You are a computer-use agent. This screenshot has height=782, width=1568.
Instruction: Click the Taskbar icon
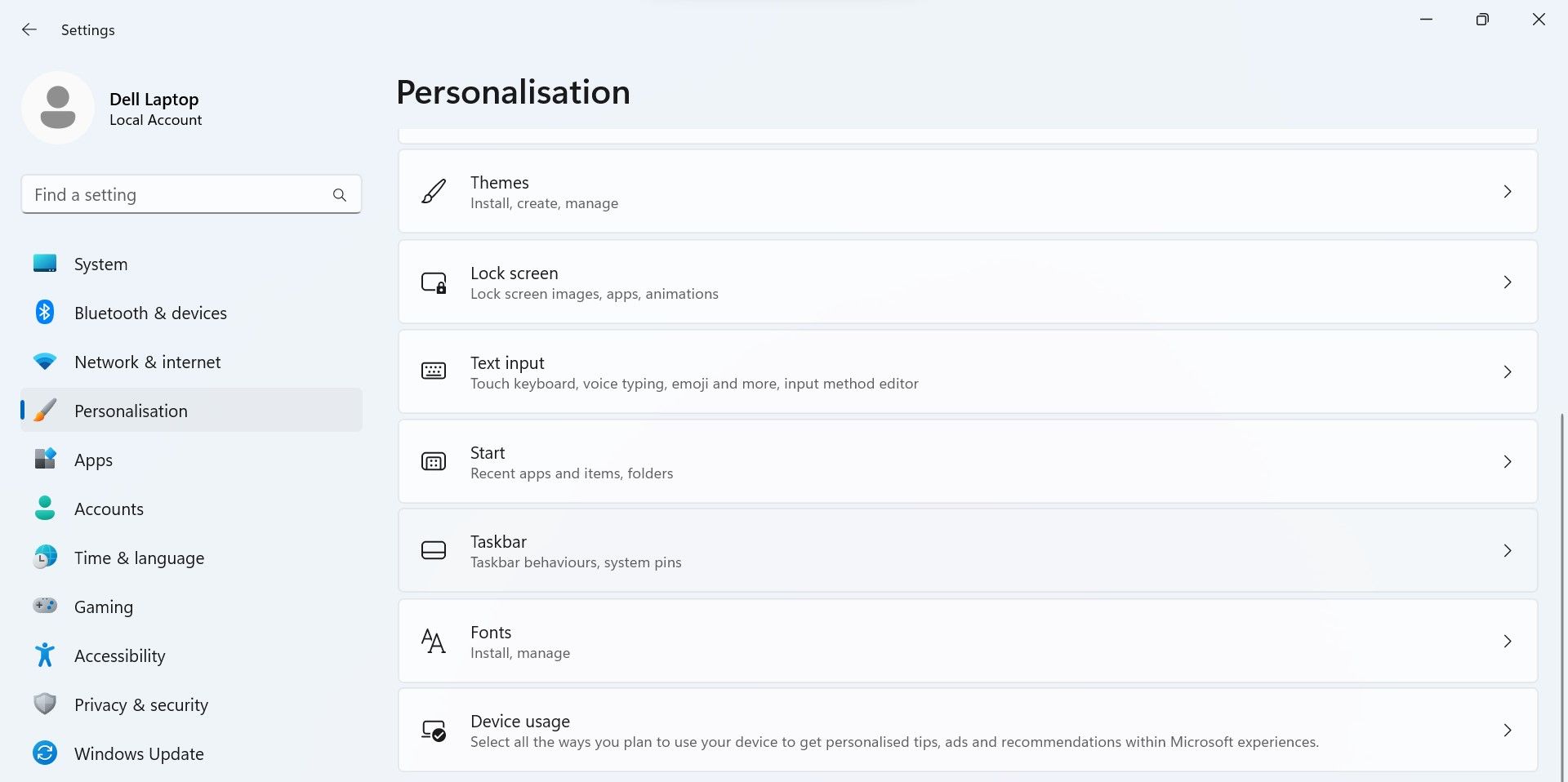click(x=434, y=551)
